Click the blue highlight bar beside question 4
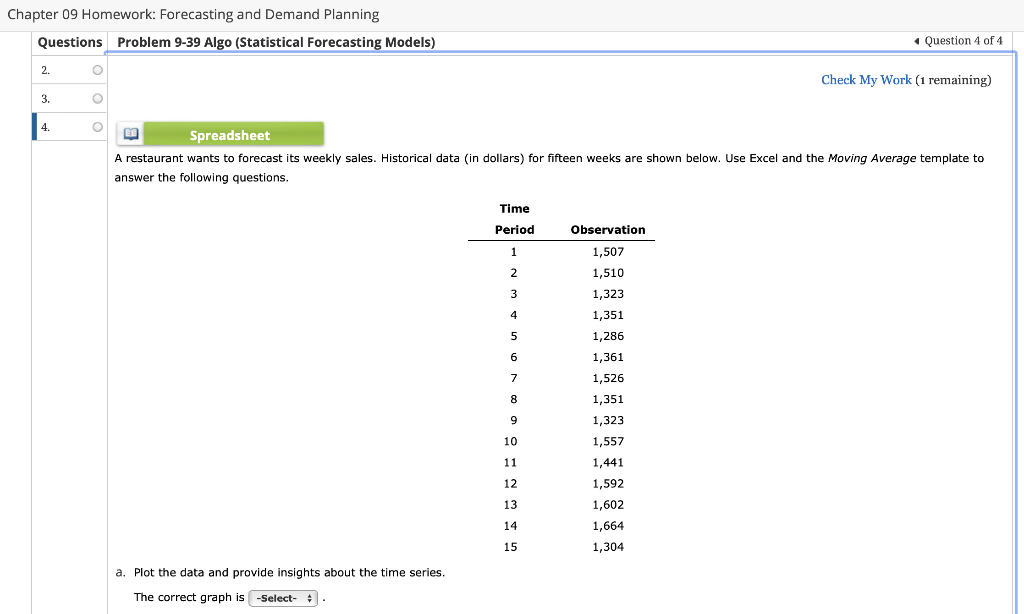The image size is (1024, 614). pos(33,126)
